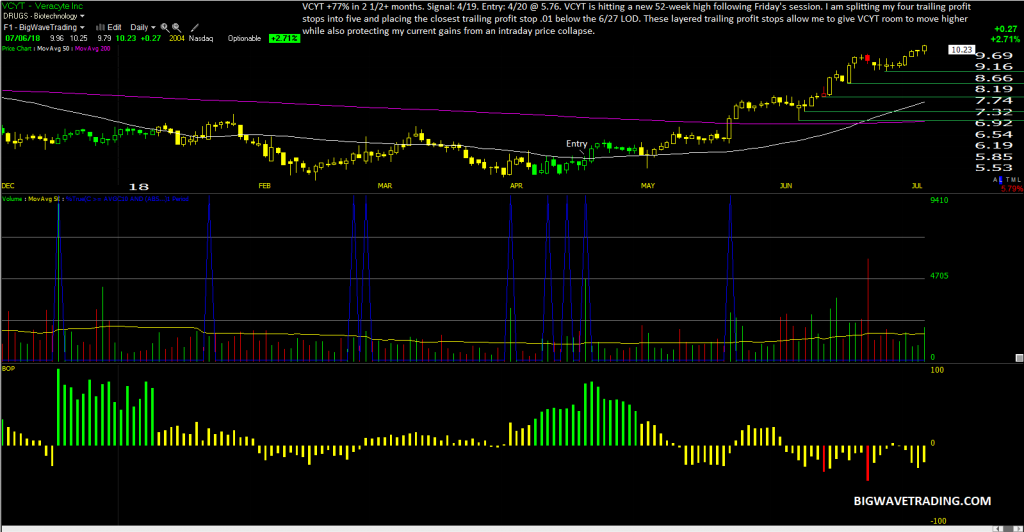Select the Volume legend label
Image resolution: width=1024 pixels, height=532 pixels.
12,199
